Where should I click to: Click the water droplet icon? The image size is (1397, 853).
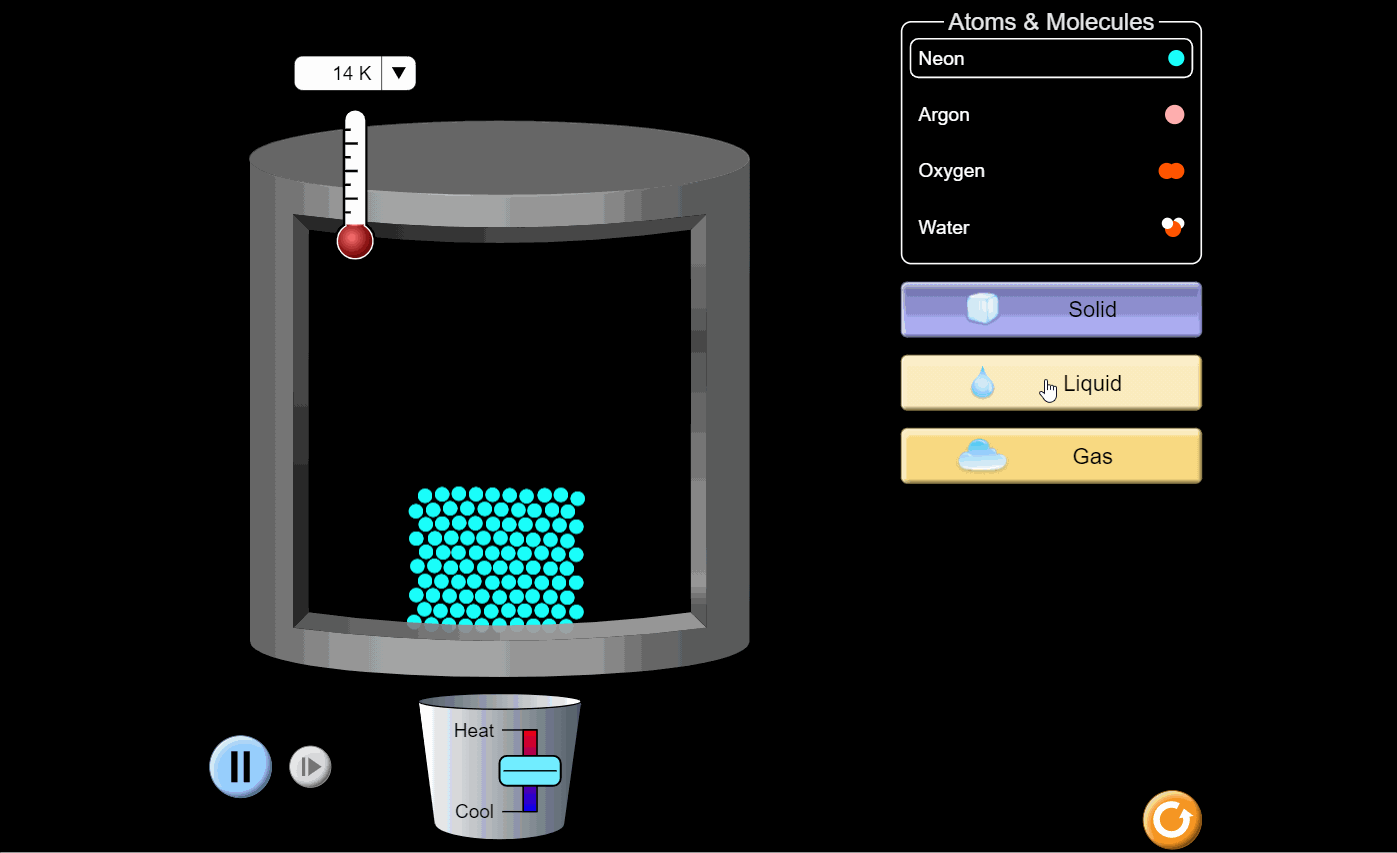[983, 383]
